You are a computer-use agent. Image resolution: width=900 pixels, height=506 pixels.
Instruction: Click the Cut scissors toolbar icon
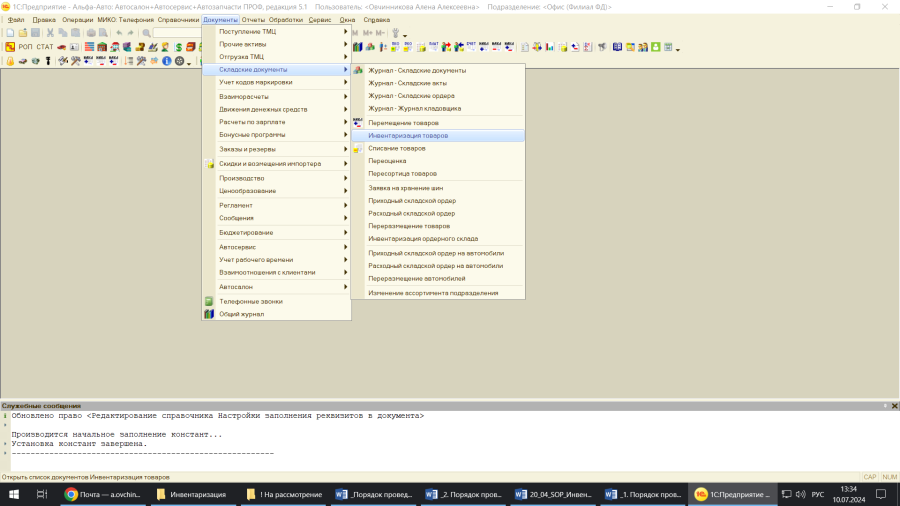pos(51,33)
